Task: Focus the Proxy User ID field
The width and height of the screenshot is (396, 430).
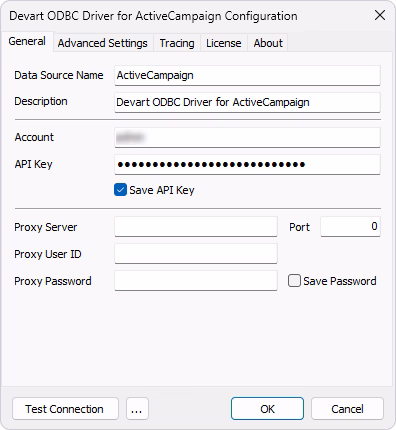Action: click(196, 254)
